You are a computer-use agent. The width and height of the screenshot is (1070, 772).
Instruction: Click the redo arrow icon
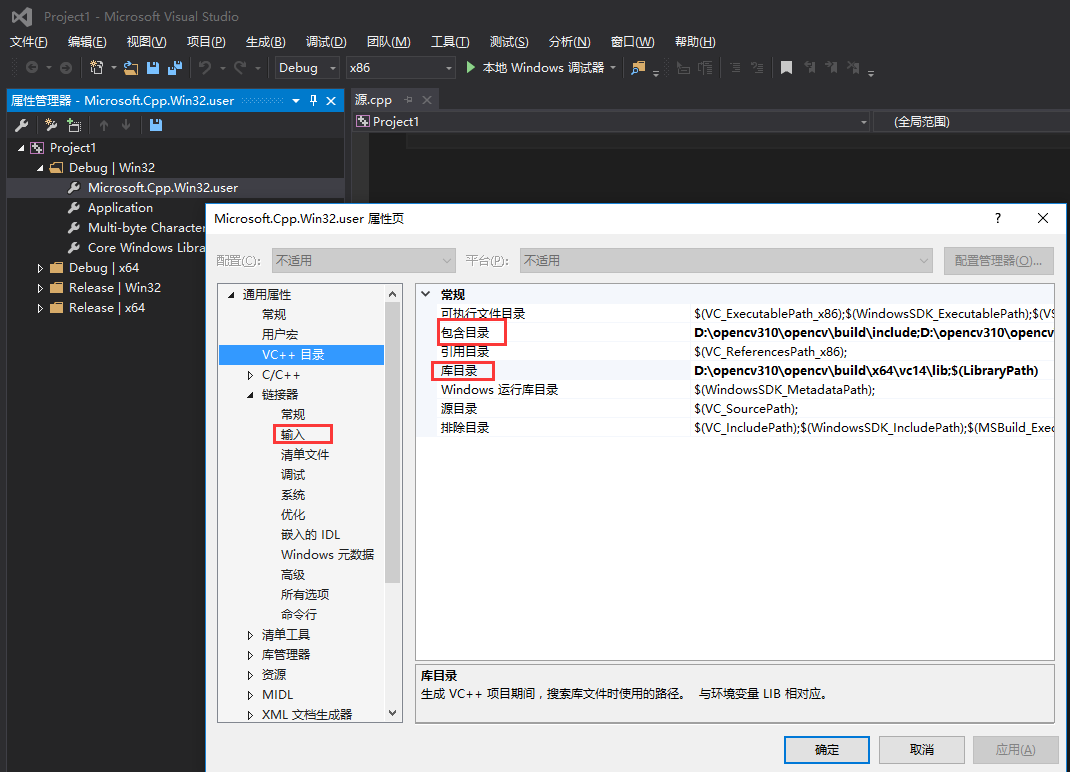coord(240,68)
